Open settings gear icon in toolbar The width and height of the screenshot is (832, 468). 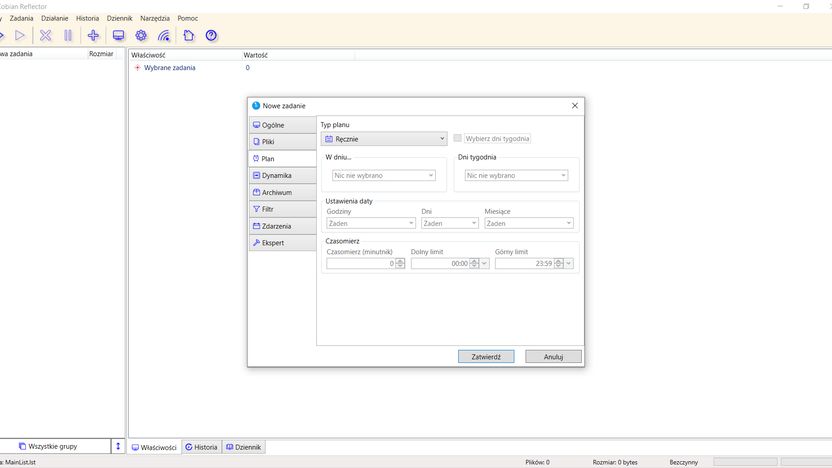[141, 36]
